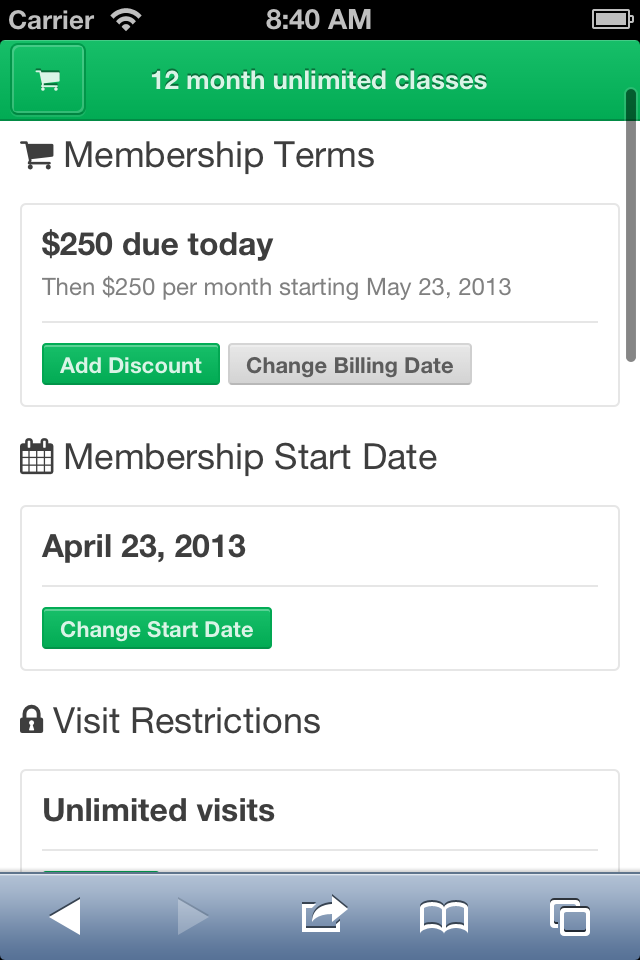Tap the 'Unlimited visits' heading

tap(158, 810)
